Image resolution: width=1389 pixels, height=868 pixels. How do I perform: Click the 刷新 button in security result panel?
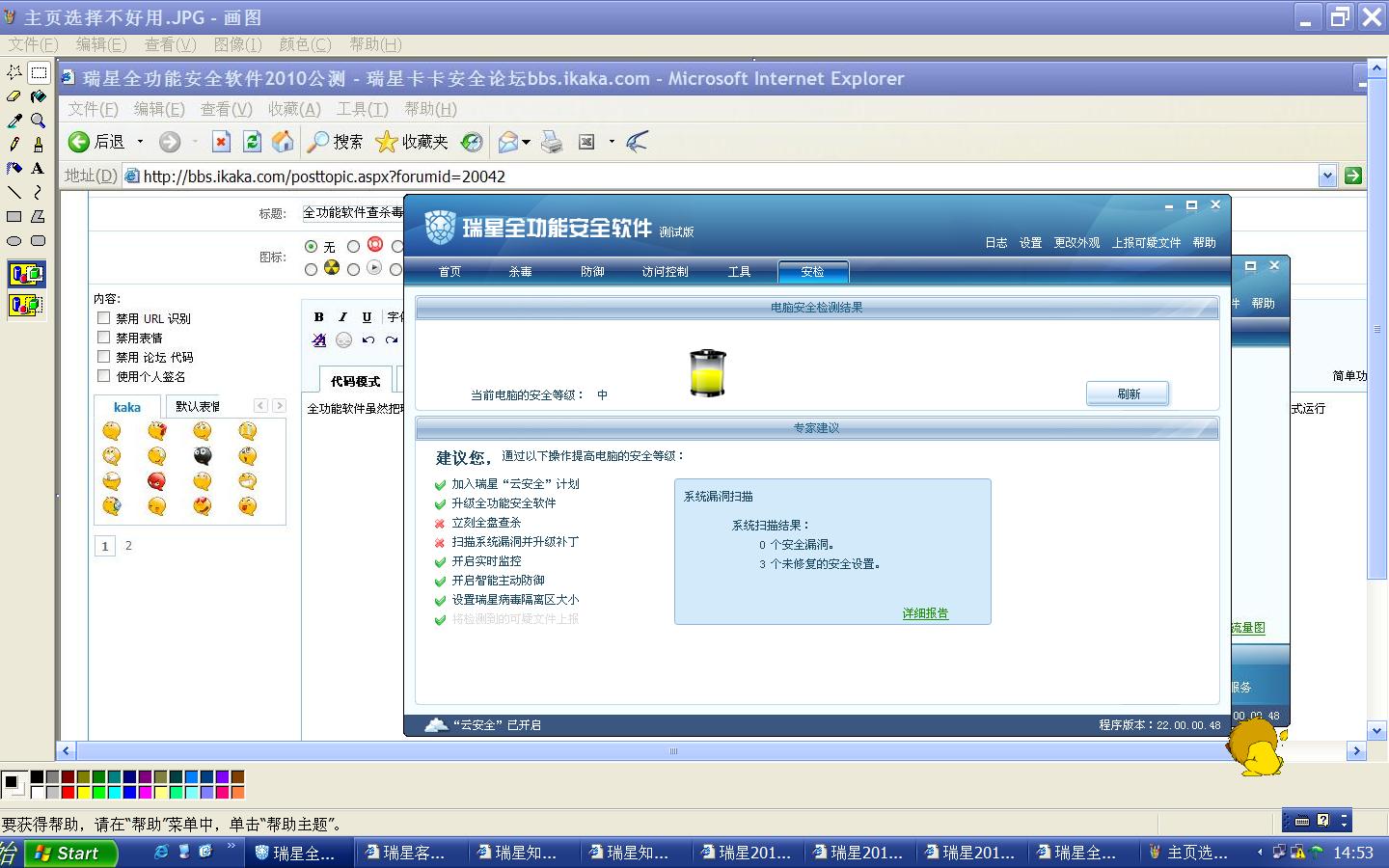pos(1129,393)
